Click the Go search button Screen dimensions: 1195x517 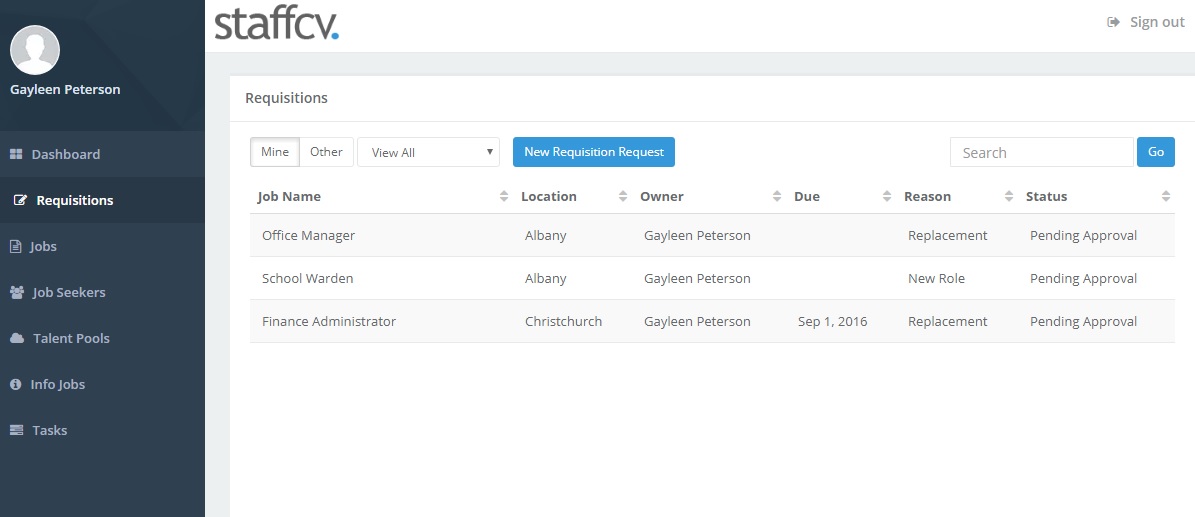(1155, 152)
